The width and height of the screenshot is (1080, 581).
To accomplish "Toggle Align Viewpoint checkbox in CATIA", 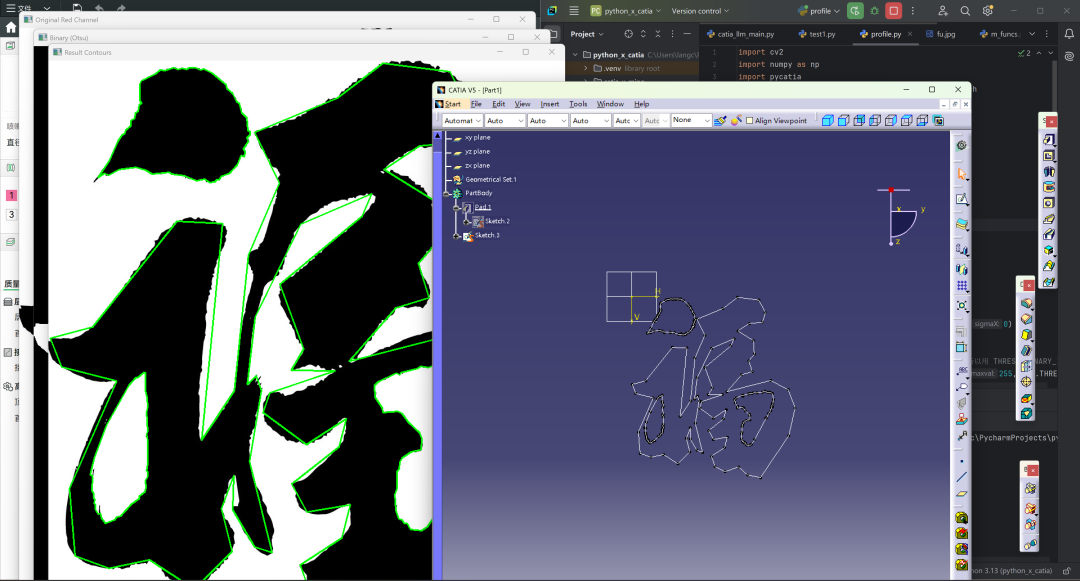I will point(749,120).
